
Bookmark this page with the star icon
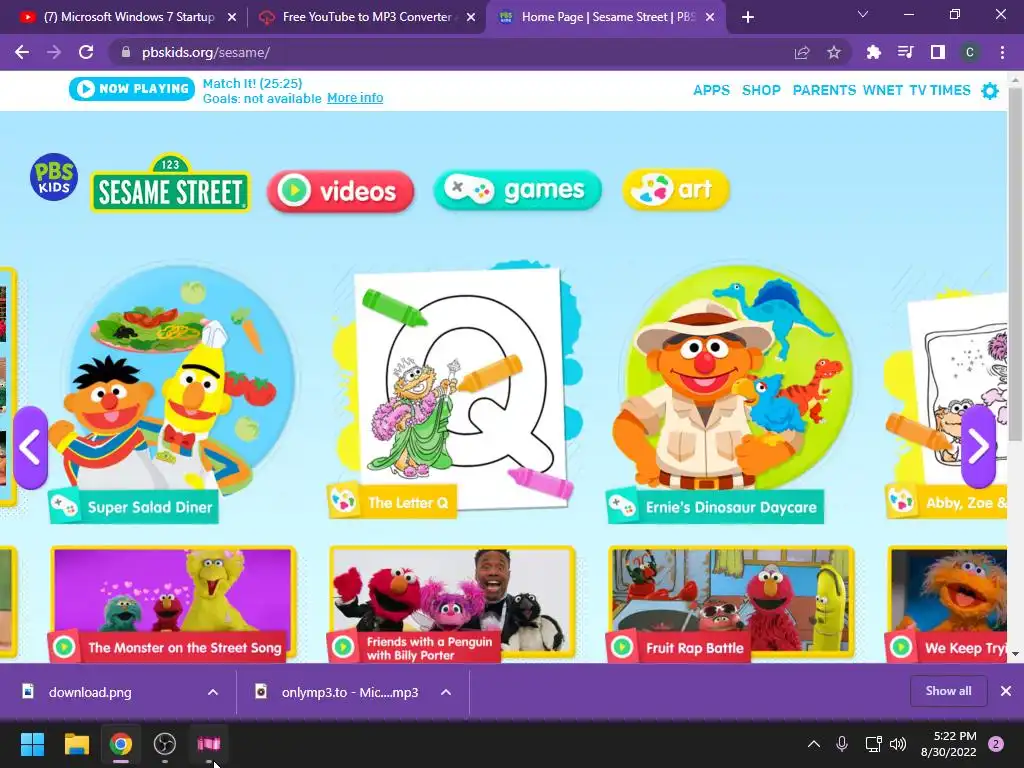(834, 52)
